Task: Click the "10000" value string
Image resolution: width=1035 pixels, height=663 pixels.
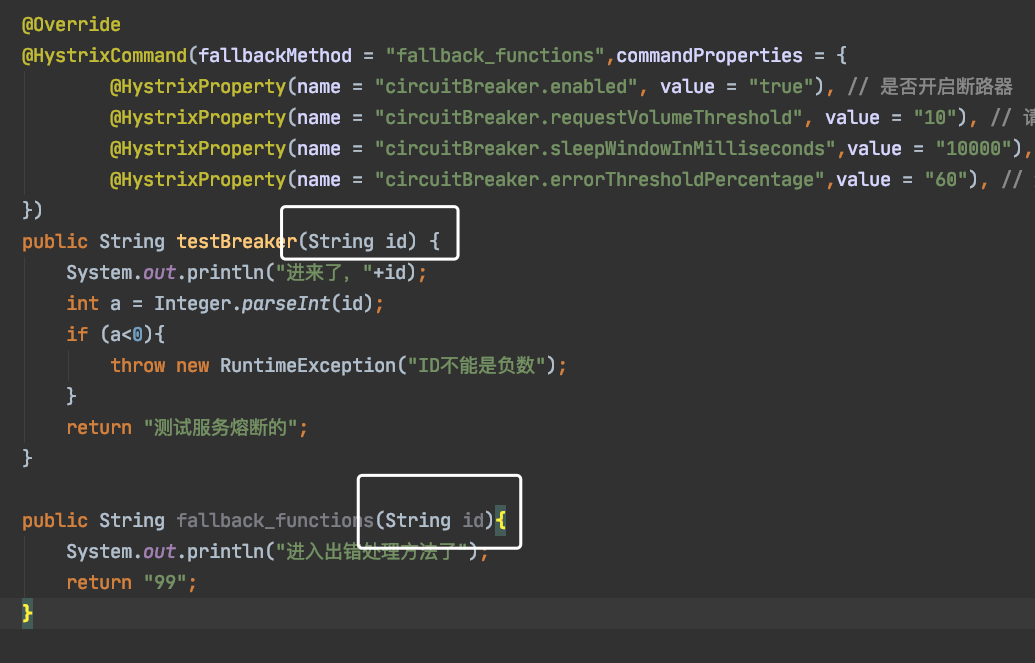Action: 974,149
